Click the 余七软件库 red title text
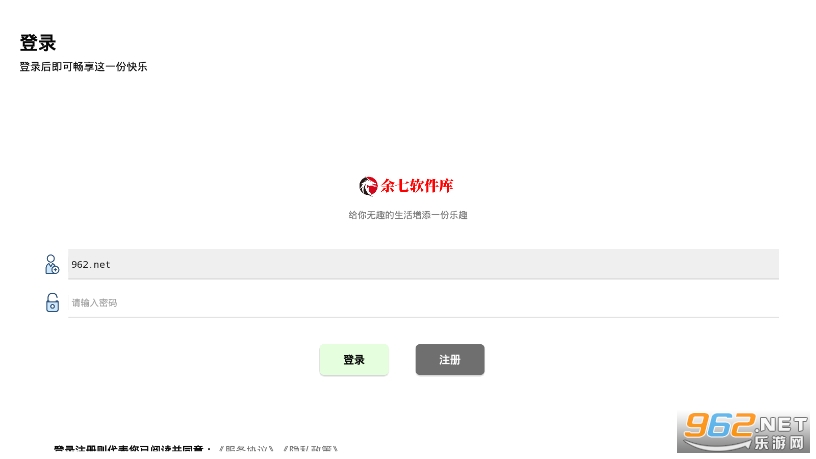The height and width of the screenshot is (459, 816). pyautogui.click(x=417, y=185)
